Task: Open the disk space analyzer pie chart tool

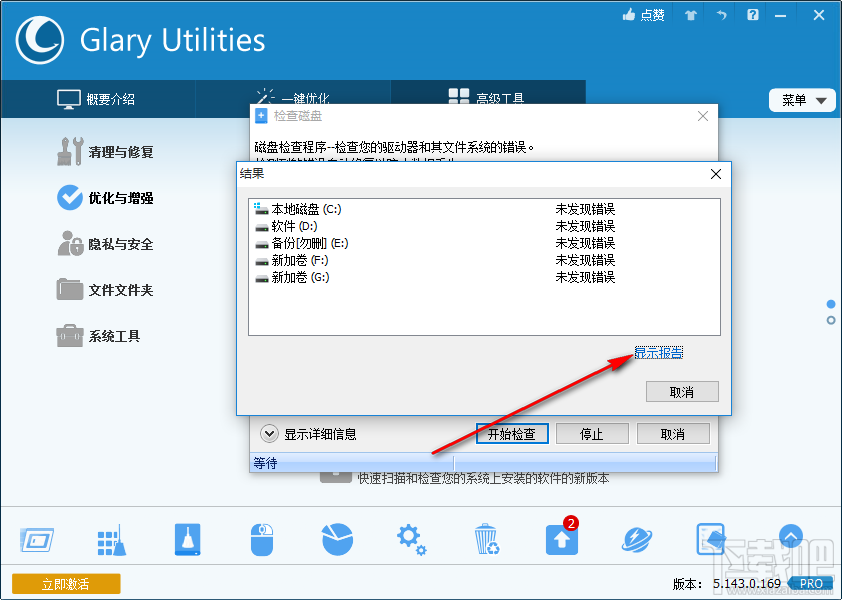Action: pos(336,538)
